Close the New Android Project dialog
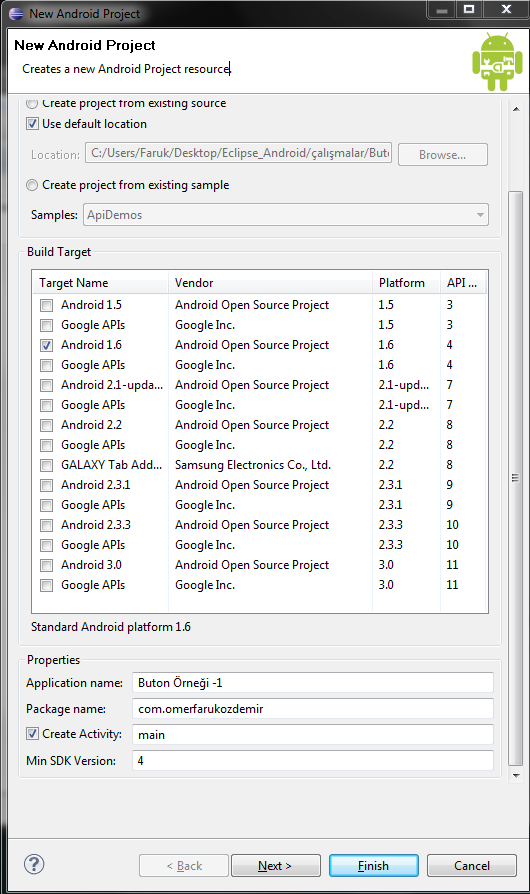This screenshot has width=530, height=894. pyautogui.click(x=505, y=9)
